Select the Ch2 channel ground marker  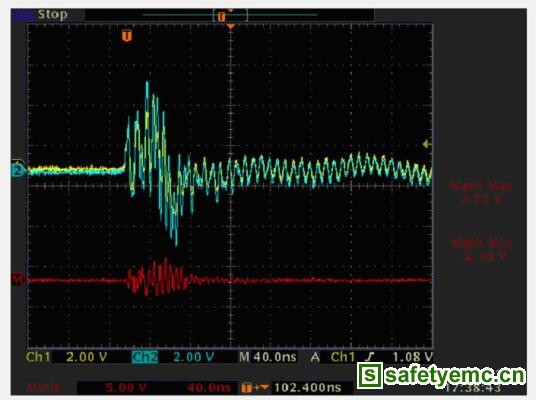click(17, 170)
